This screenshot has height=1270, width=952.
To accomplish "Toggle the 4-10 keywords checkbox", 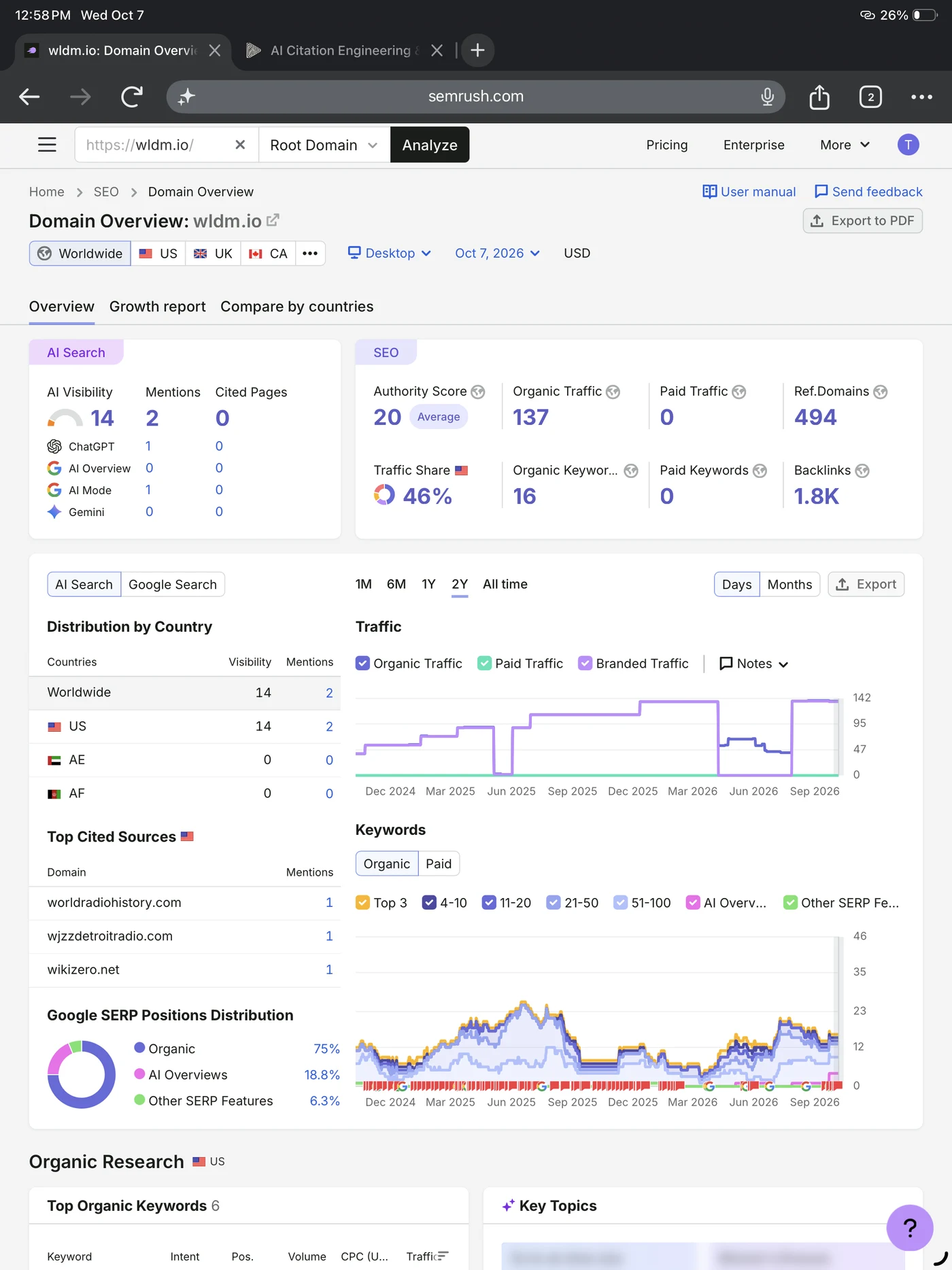I will pyautogui.click(x=429, y=902).
